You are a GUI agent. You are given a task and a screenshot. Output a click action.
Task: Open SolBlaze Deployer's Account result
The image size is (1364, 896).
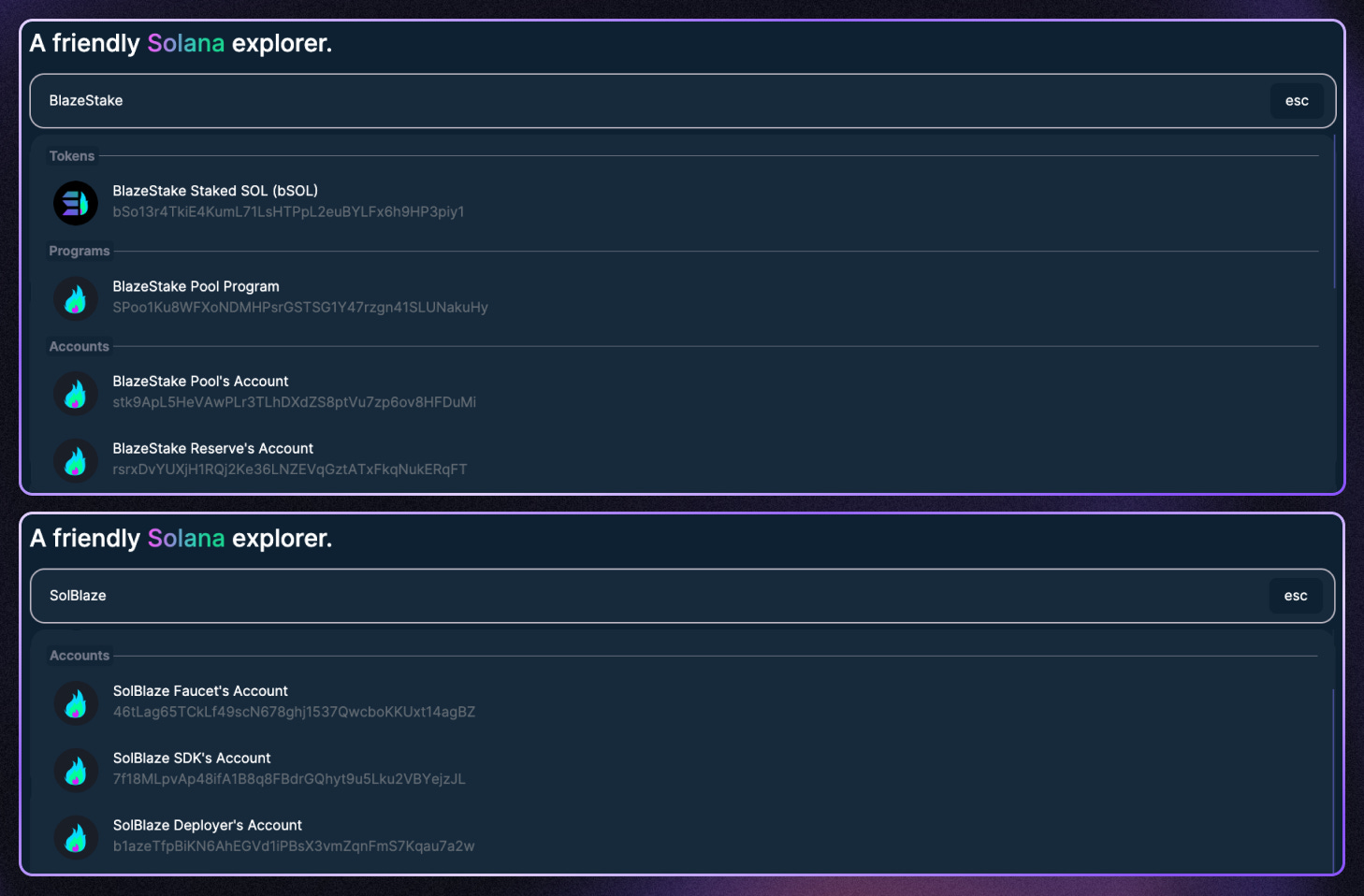(684, 836)
